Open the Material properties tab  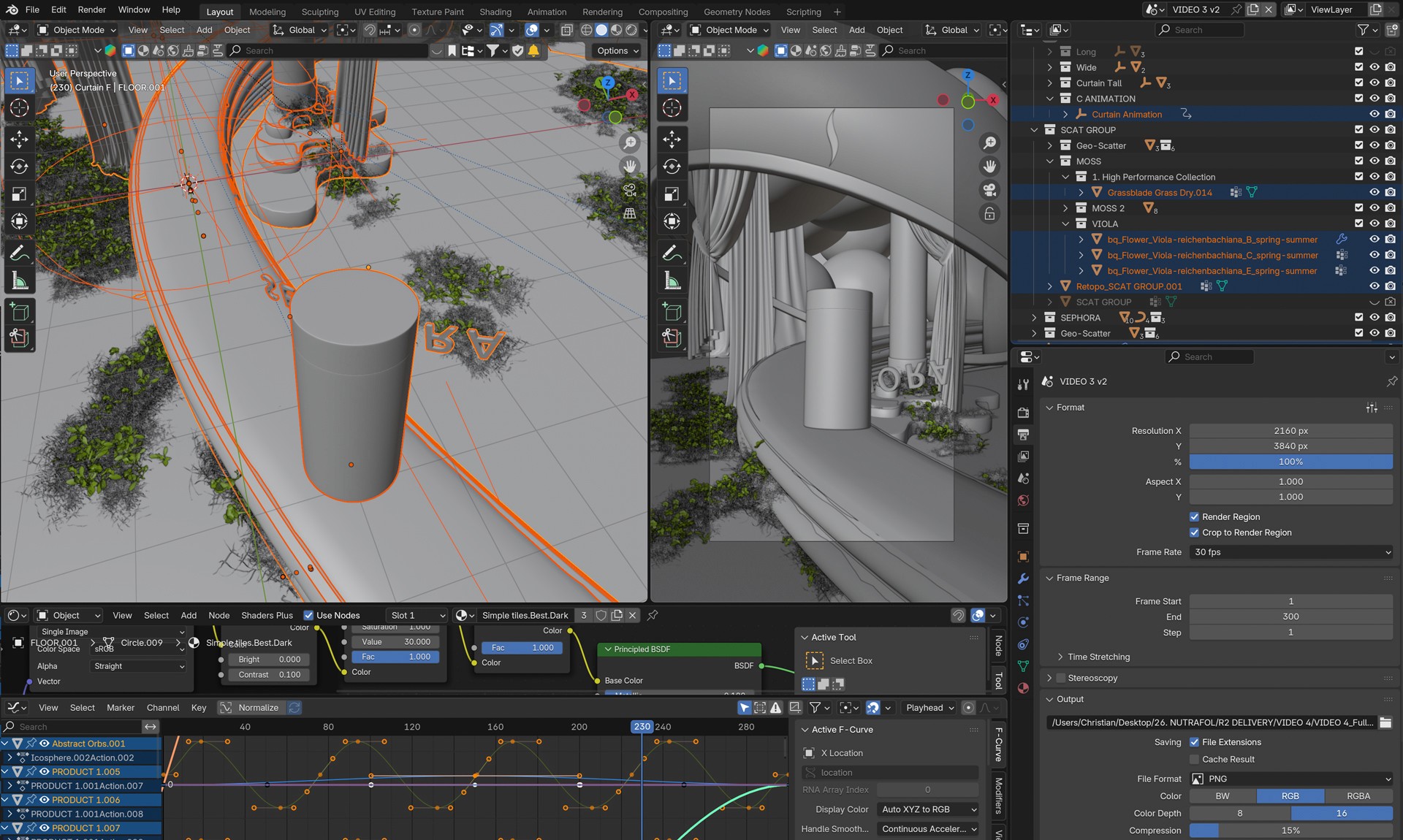tap(1023, 688)
